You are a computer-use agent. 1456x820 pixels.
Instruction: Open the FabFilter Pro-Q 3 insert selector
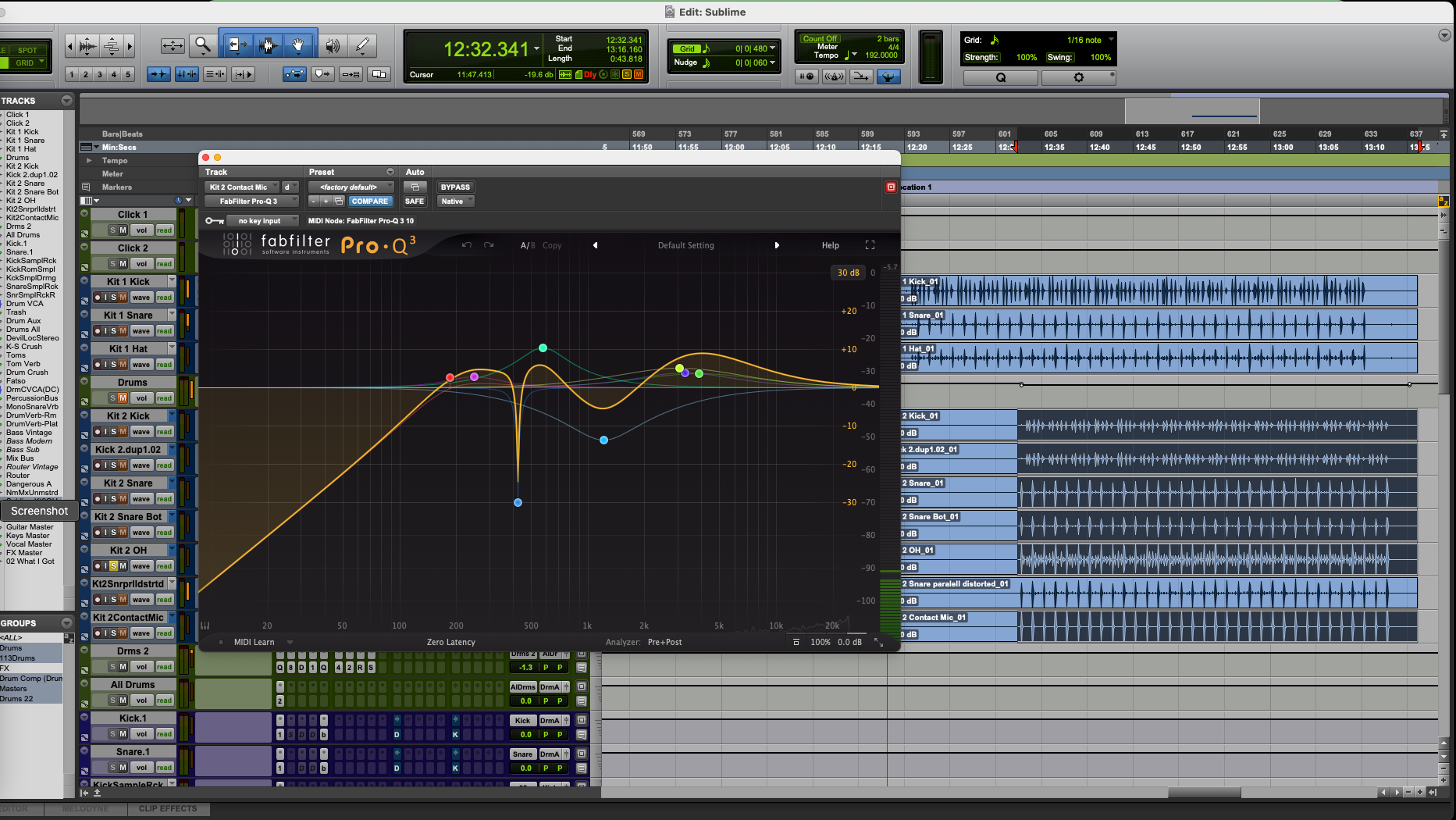(x=251, y=201)
